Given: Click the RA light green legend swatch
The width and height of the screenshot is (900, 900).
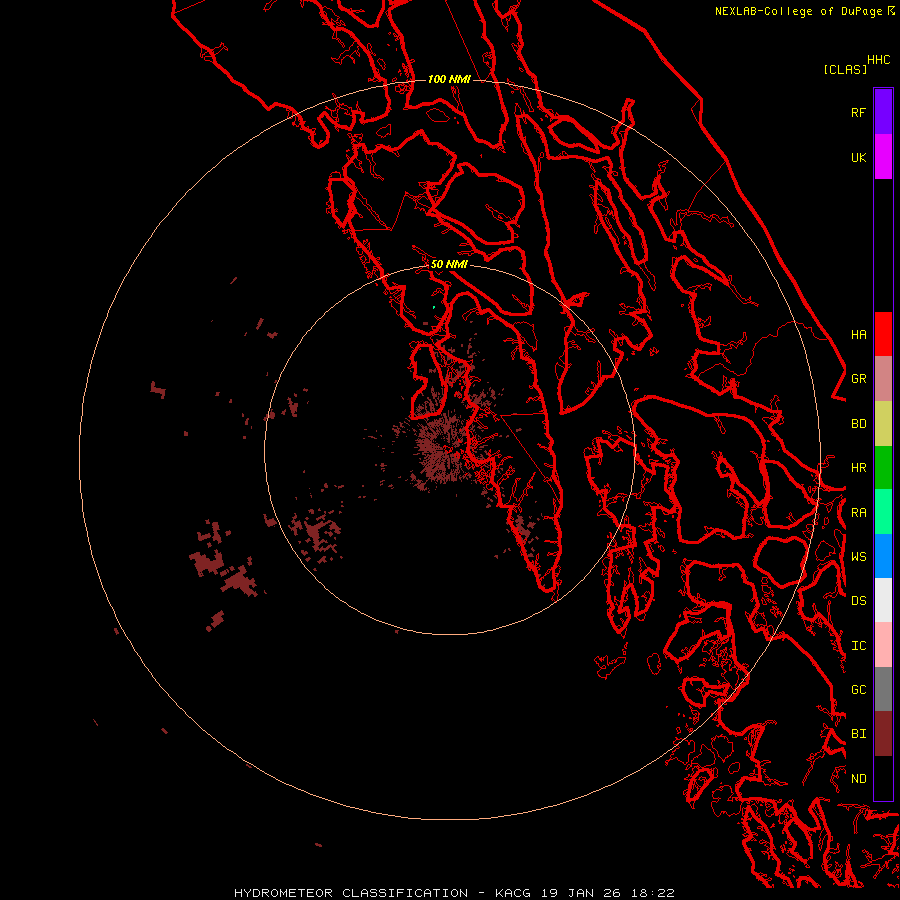Looking at the screenshot, I should 883,512.
